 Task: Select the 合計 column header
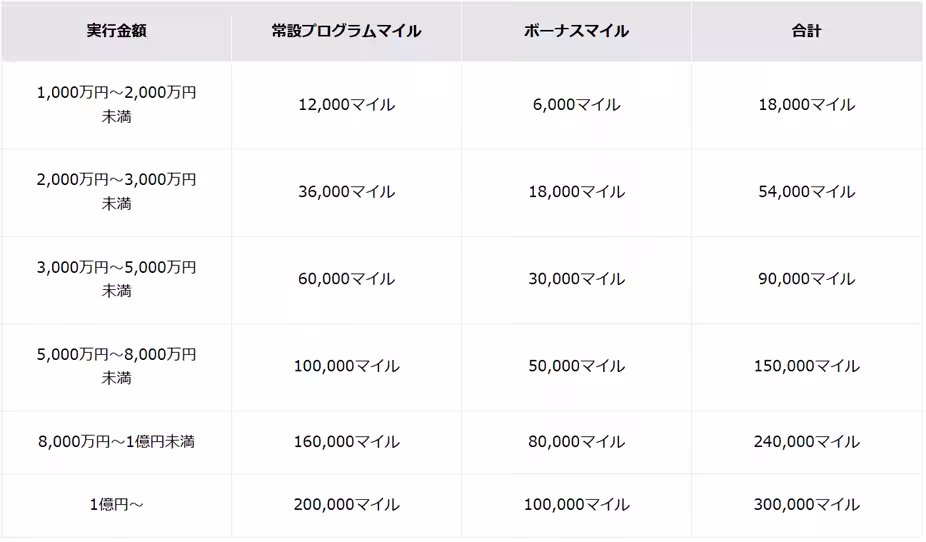806,31
